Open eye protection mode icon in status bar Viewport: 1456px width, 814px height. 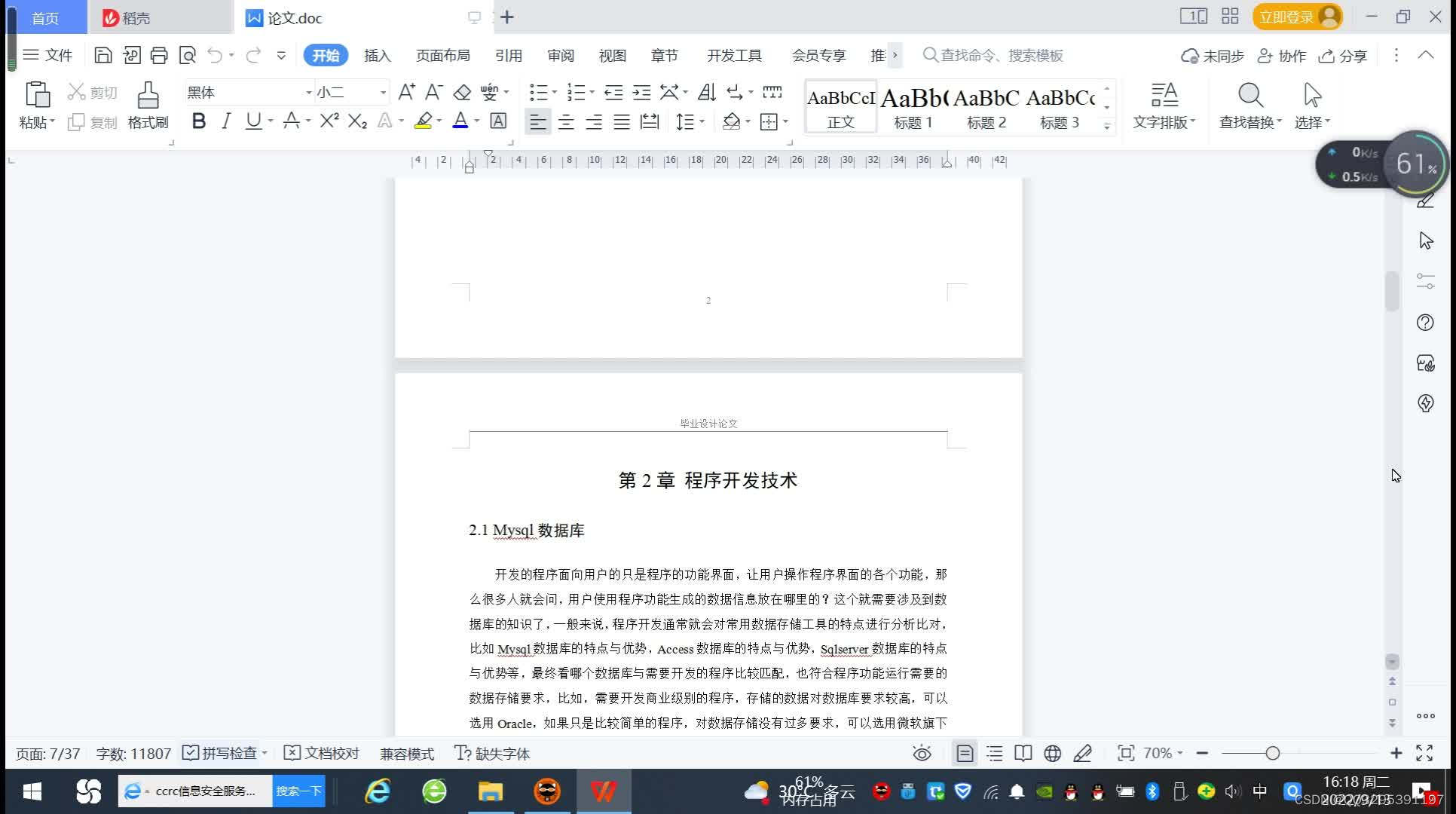(x=922, y=753)
